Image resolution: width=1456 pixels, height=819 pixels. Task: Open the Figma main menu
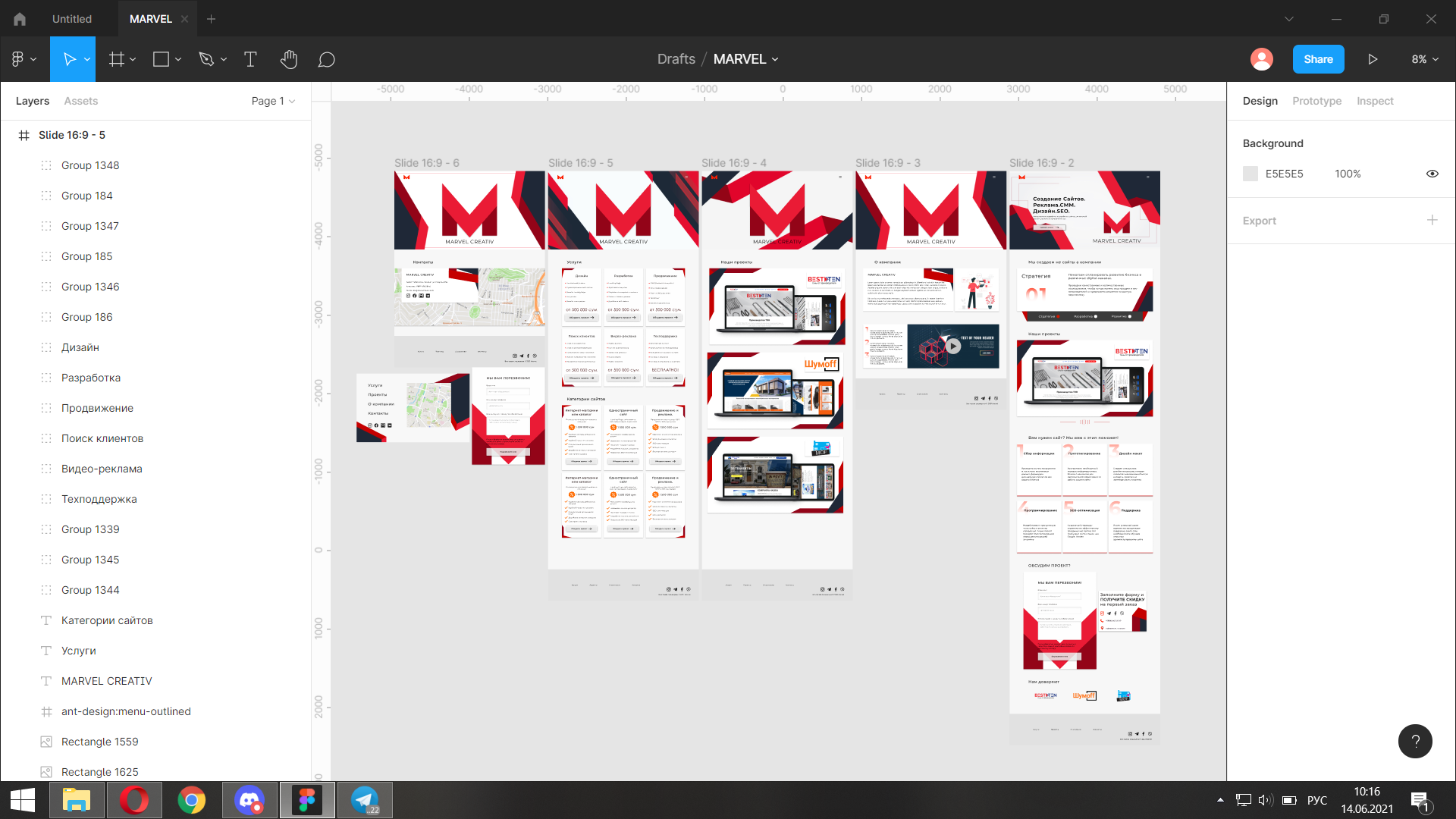tap(24, 59)
